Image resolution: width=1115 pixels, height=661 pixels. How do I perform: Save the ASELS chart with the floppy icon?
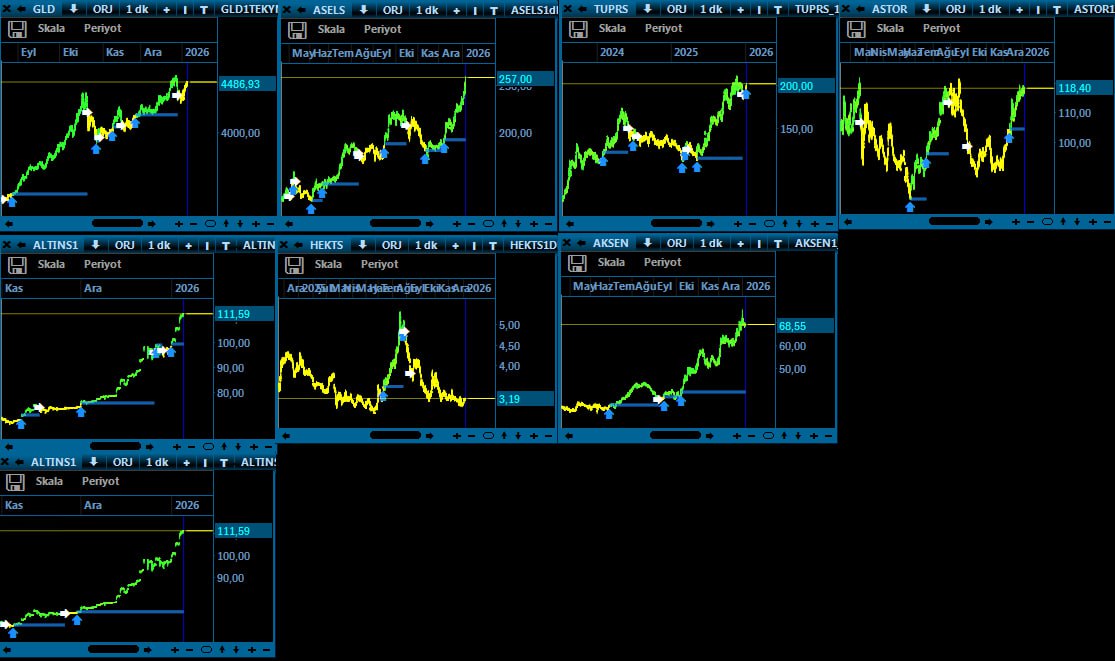tap(297, 30)
